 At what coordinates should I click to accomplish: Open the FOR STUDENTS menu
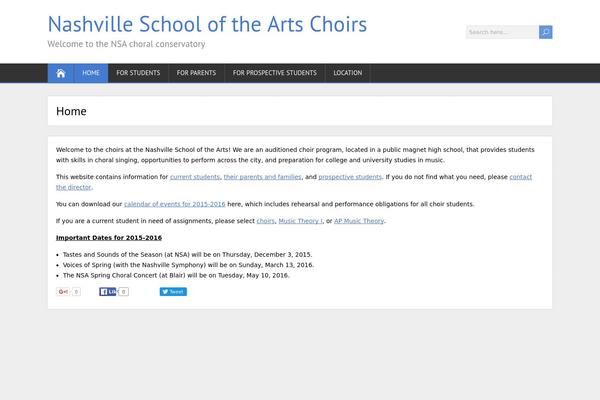point(138,73)
